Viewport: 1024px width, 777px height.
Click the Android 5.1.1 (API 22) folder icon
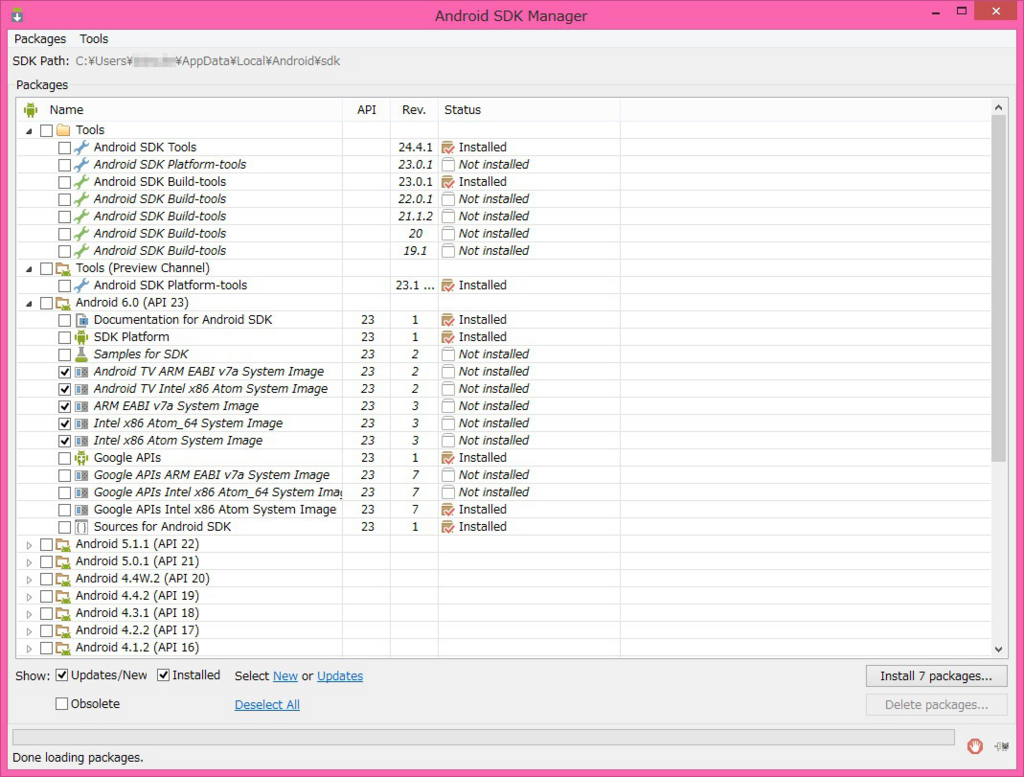63,545
